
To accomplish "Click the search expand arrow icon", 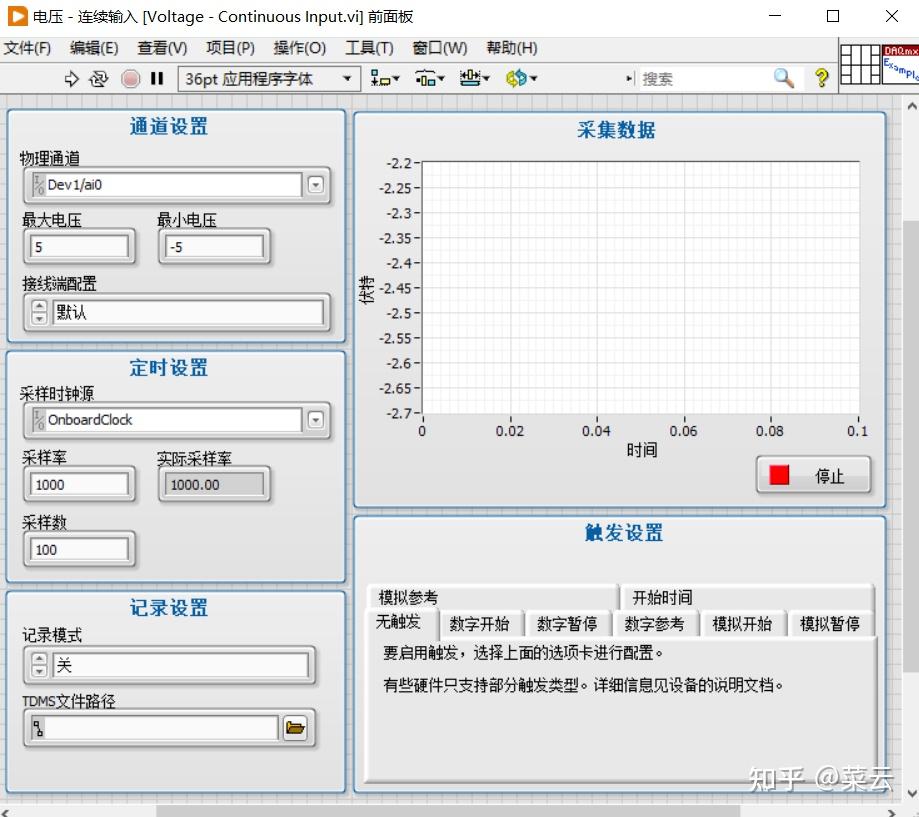I will 629,78.
